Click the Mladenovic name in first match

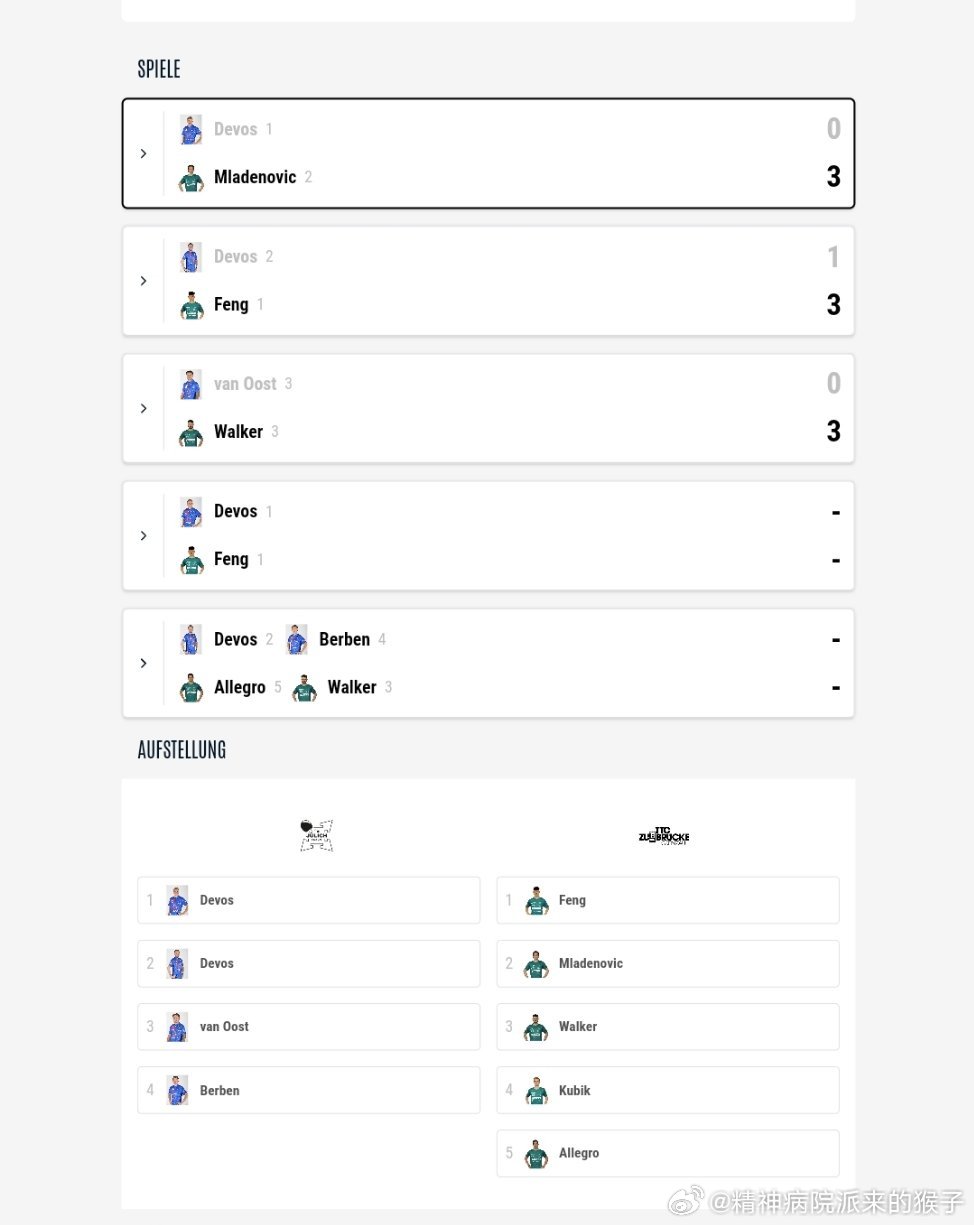(255, 177)
